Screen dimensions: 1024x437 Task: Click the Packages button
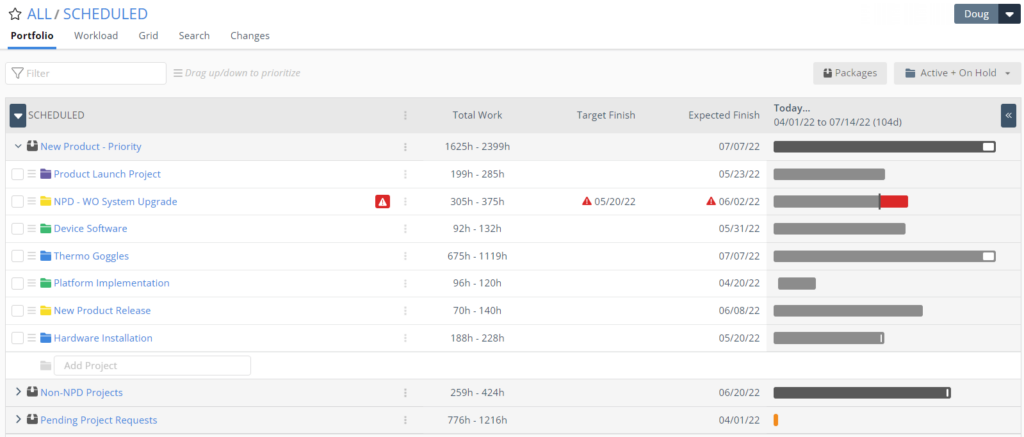click(850, 73)
